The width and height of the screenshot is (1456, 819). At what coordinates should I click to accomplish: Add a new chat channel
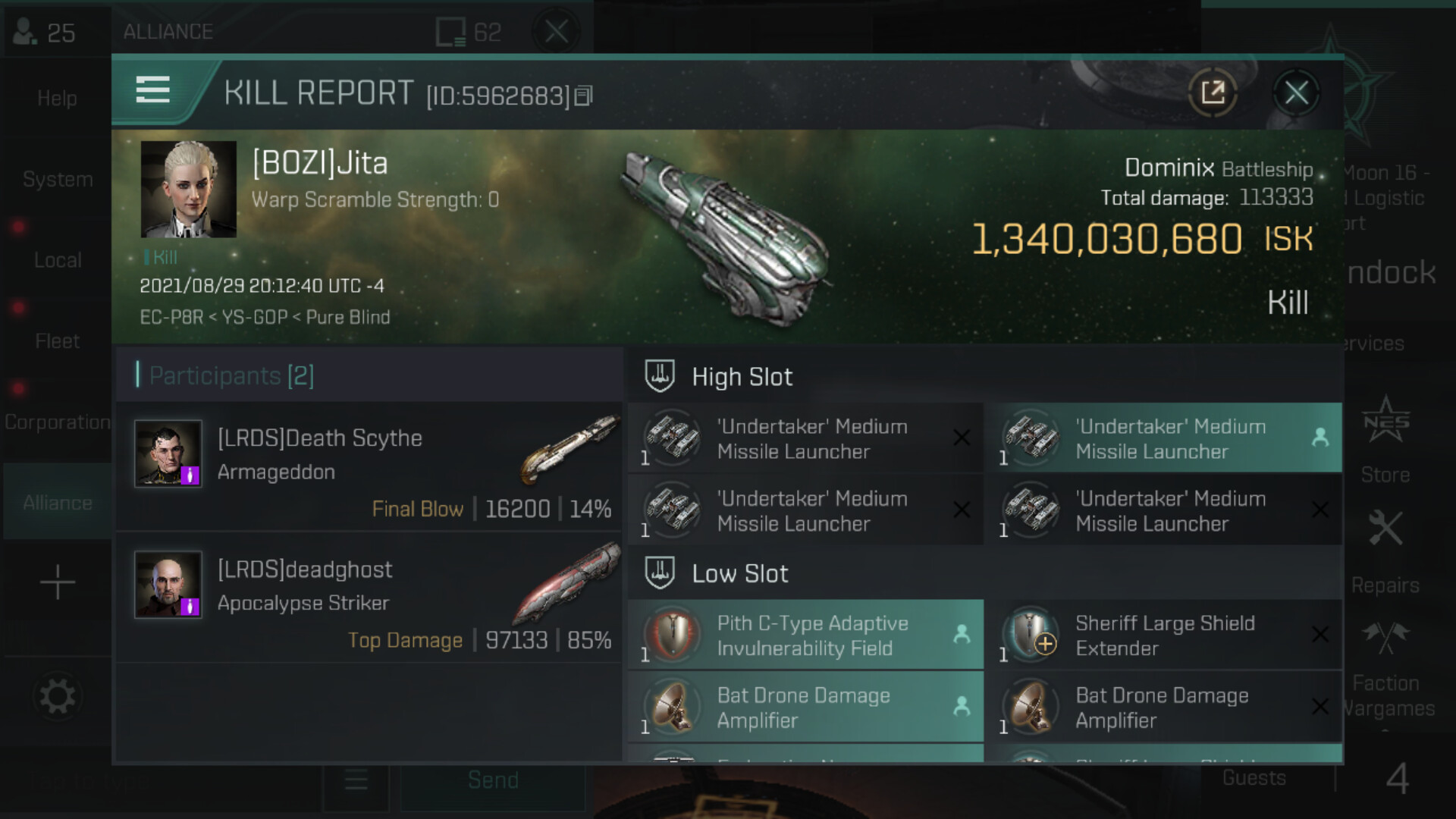58,583
